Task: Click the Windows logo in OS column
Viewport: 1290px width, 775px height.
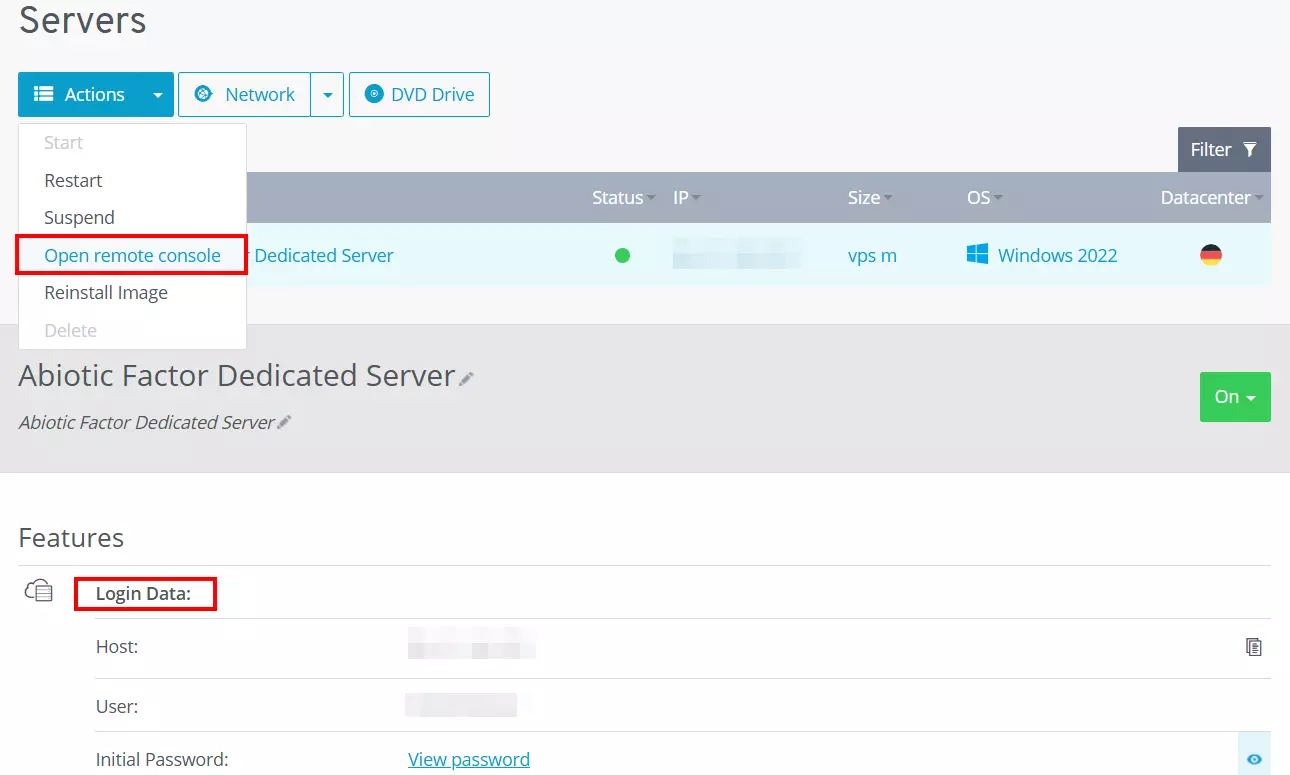Action: pos(977,255)
